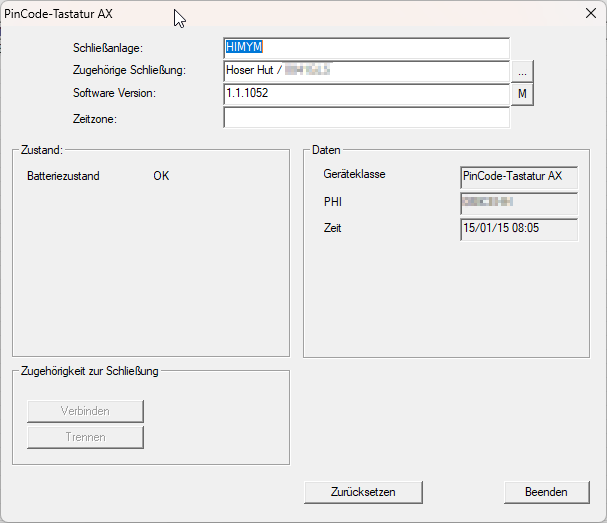Click the Zugehörige Schließung text field
The width and height of the screenshot is (607, 523).
point(366,71)
